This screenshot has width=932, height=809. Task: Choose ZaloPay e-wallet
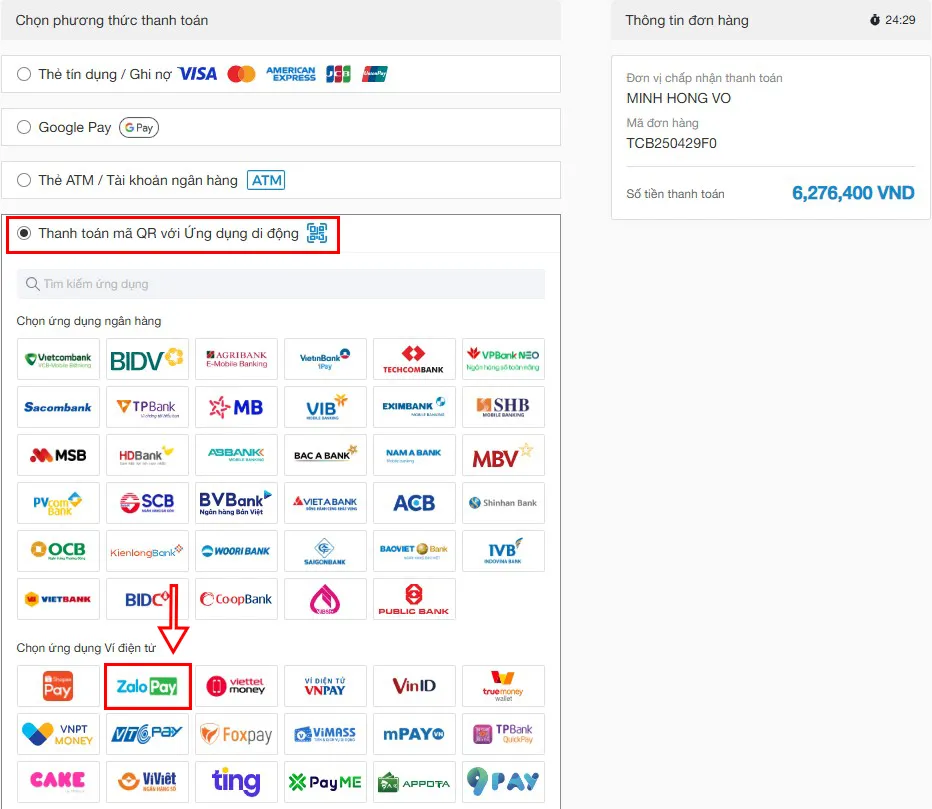[147, 686]
